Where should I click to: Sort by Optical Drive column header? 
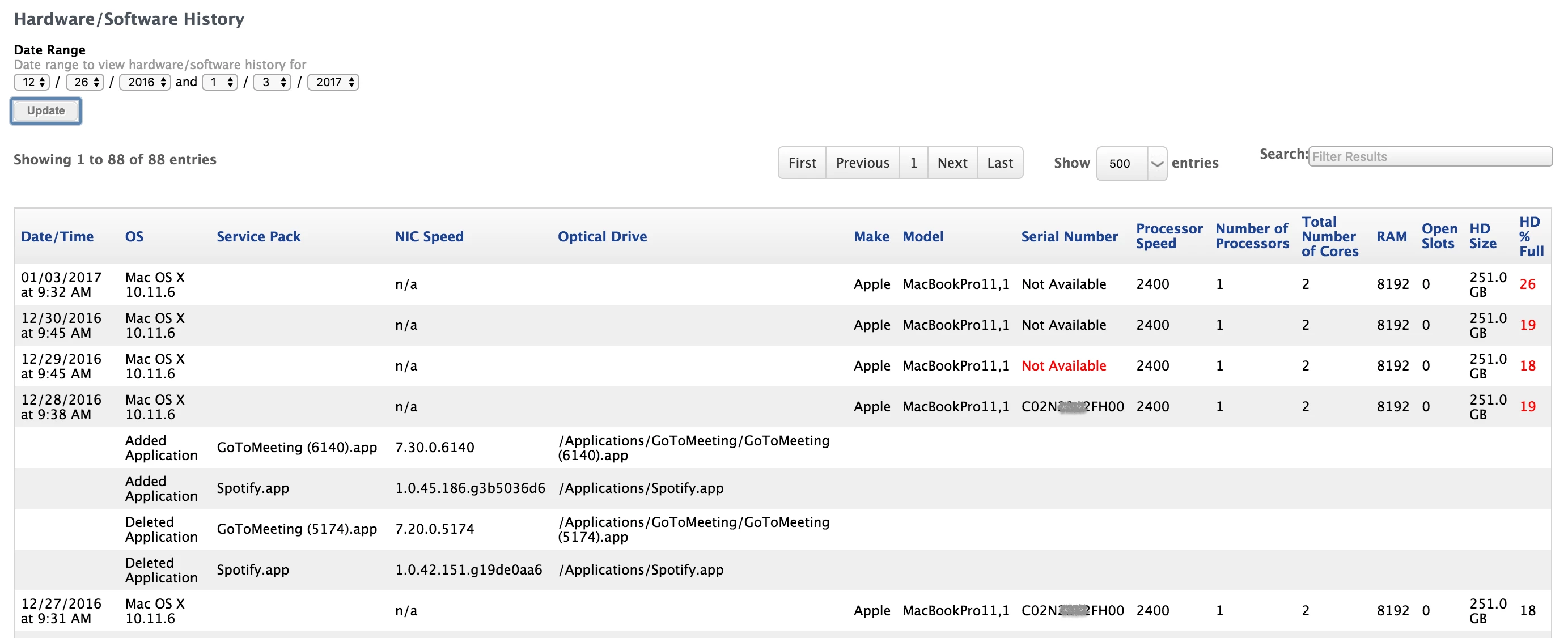click(602, 237)
